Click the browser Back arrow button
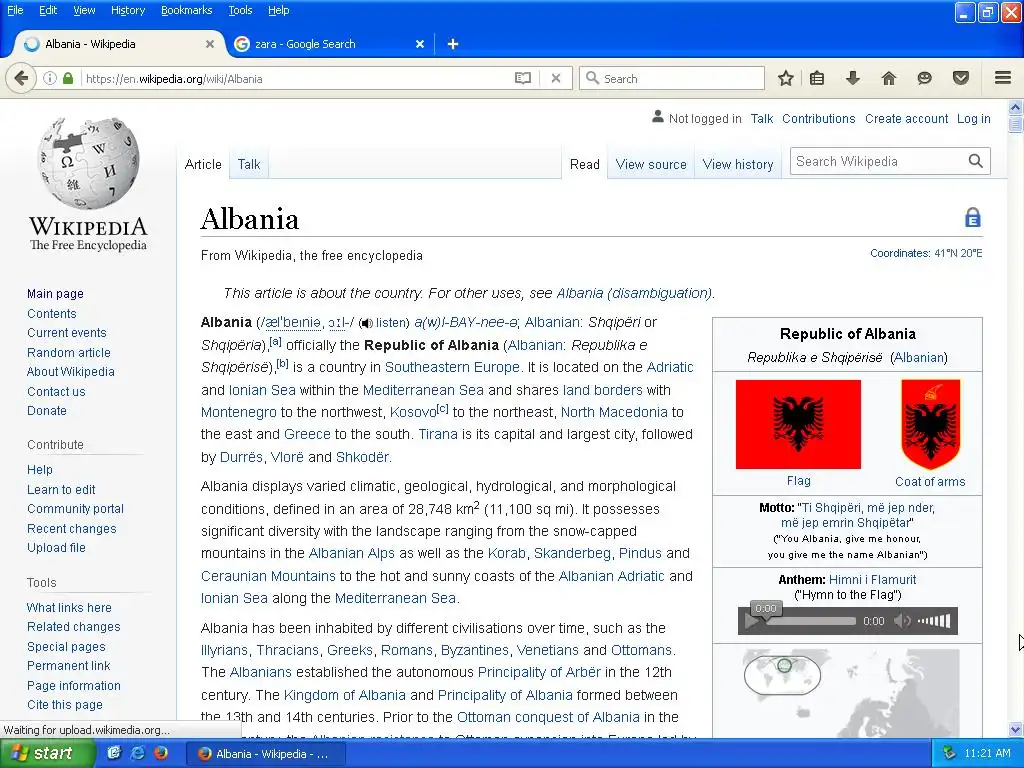 (x=21, y=78)
